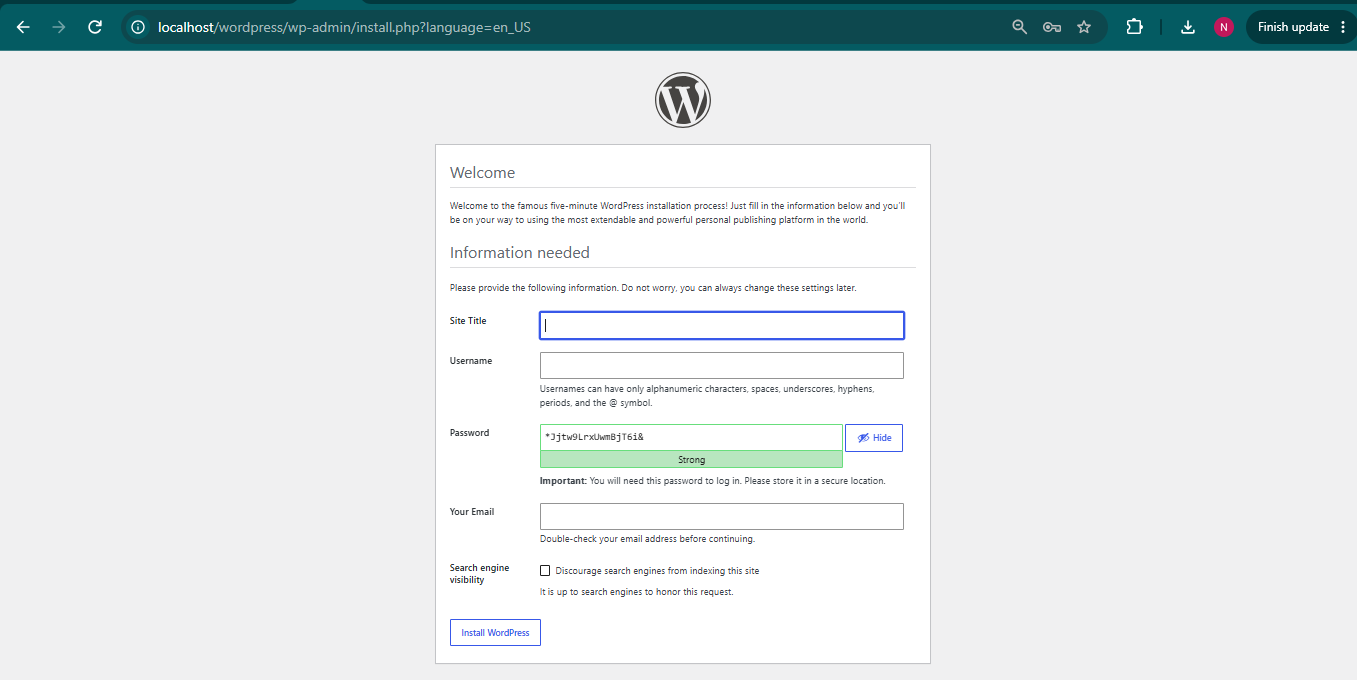Go back using the browser back arrow

(23, 27)
